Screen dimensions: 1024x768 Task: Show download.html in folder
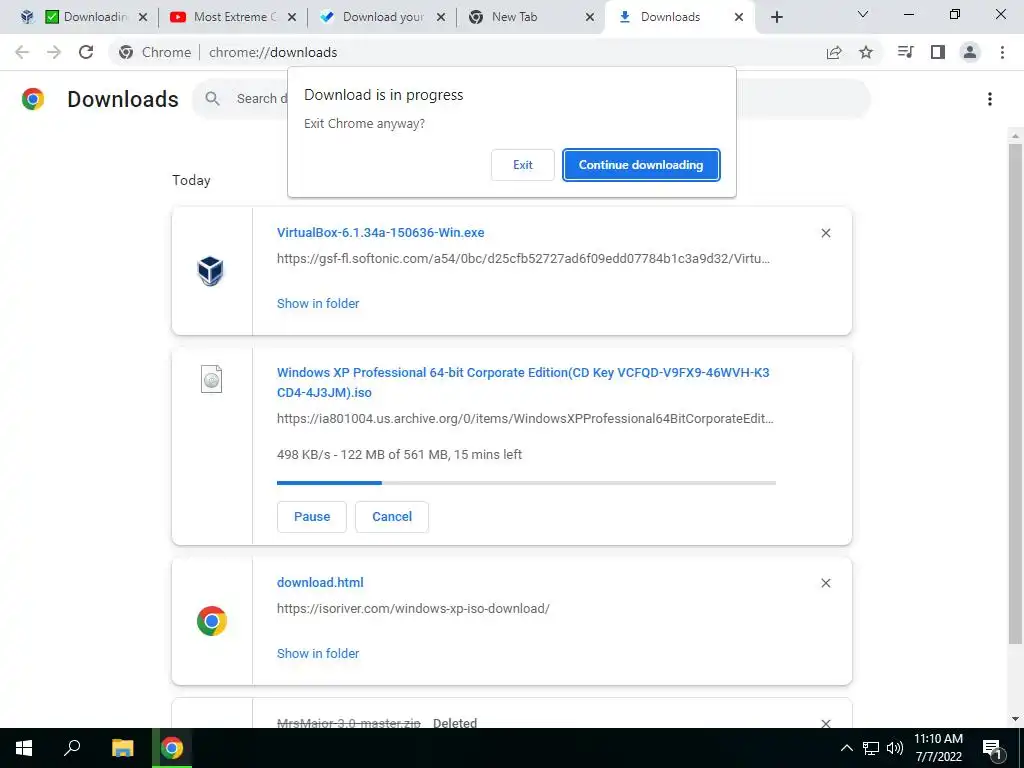coord(318,654)
